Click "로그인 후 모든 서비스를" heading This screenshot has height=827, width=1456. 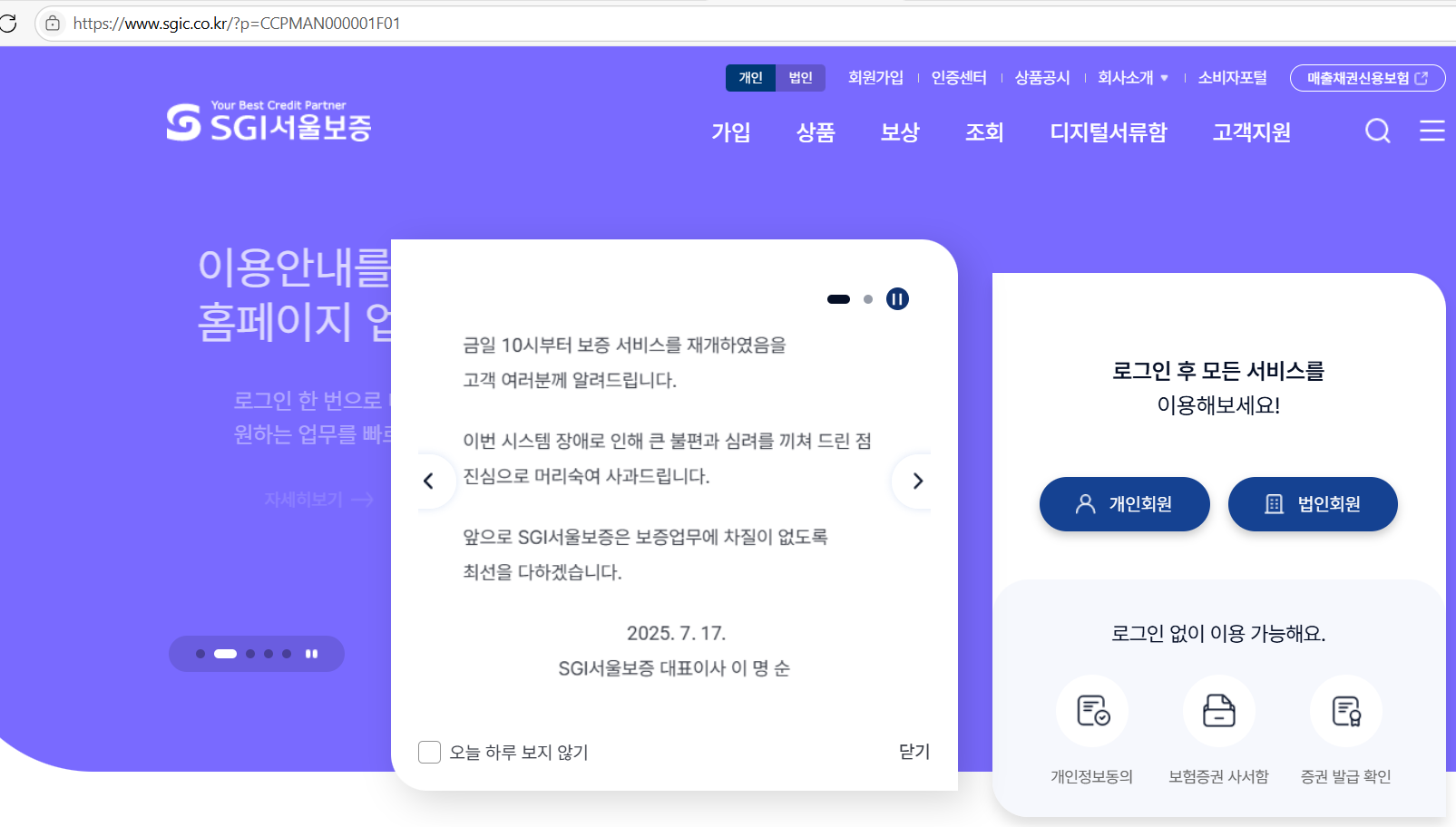click(x=1218, y=371)
